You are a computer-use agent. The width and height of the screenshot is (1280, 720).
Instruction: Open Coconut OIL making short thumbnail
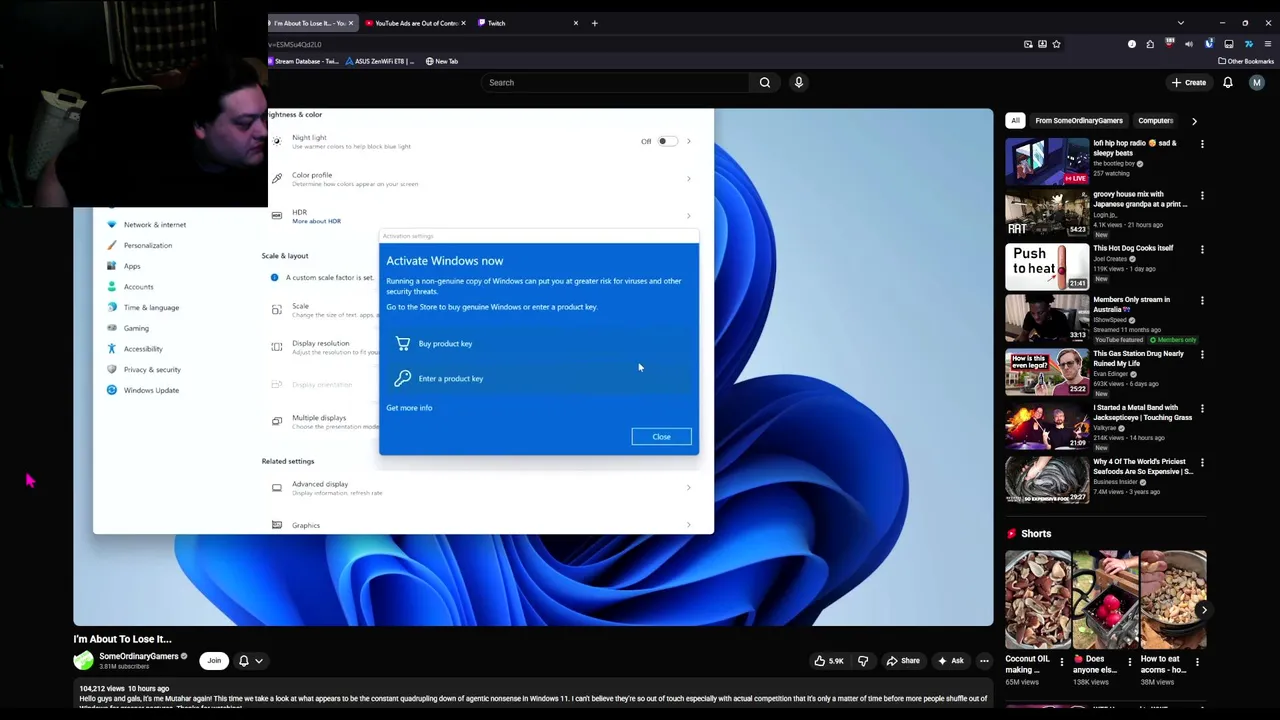point(1037,599)
